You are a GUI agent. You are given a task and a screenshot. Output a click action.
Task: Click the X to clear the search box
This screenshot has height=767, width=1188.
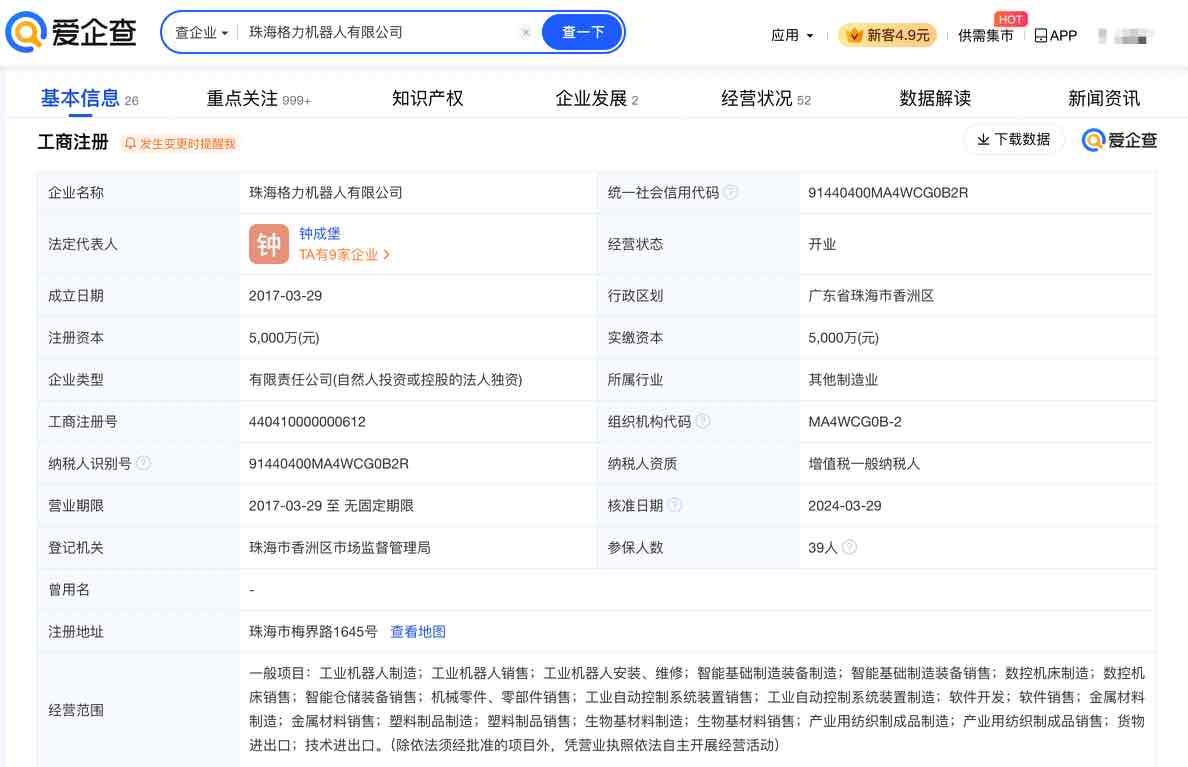point(526,32)
